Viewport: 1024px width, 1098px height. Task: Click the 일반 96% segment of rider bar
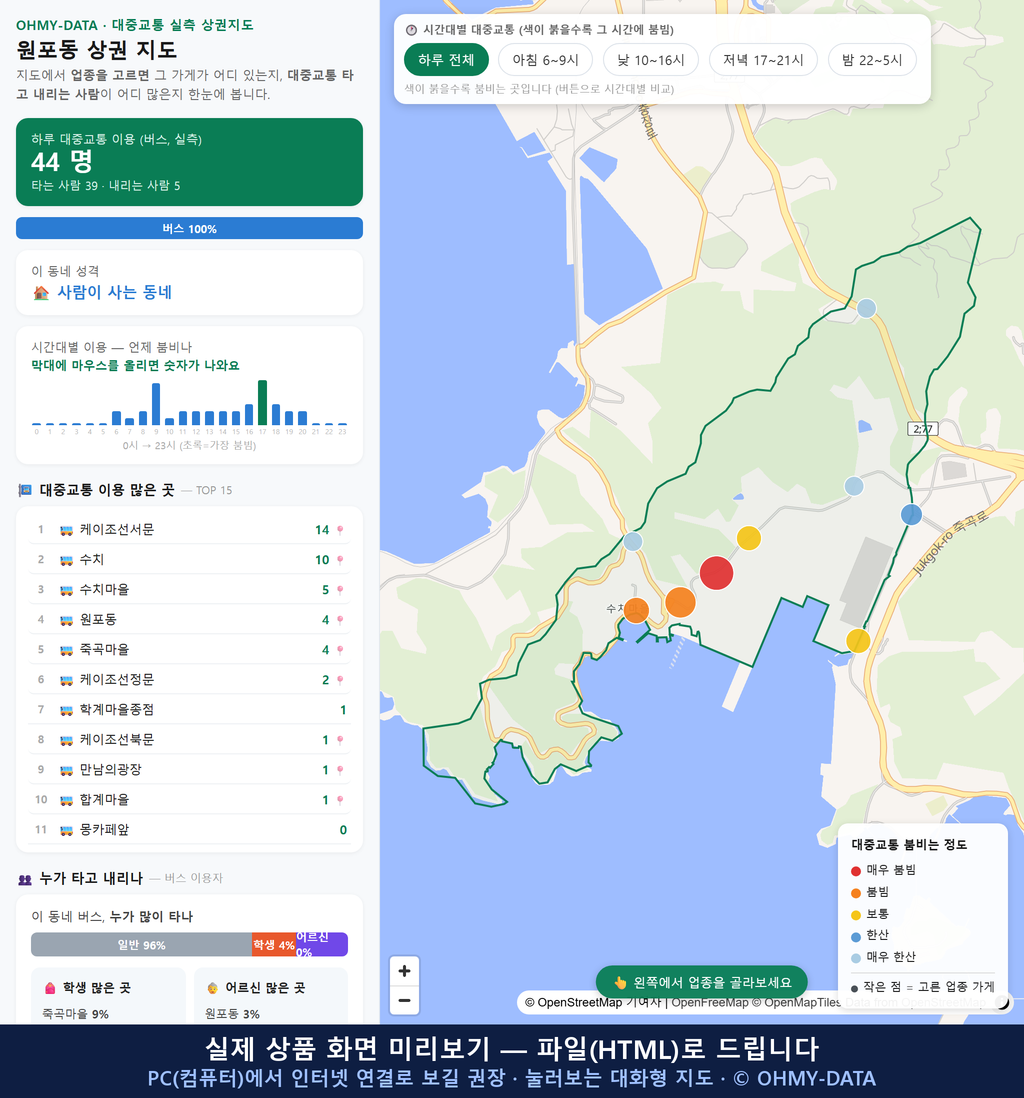[141, 945]
